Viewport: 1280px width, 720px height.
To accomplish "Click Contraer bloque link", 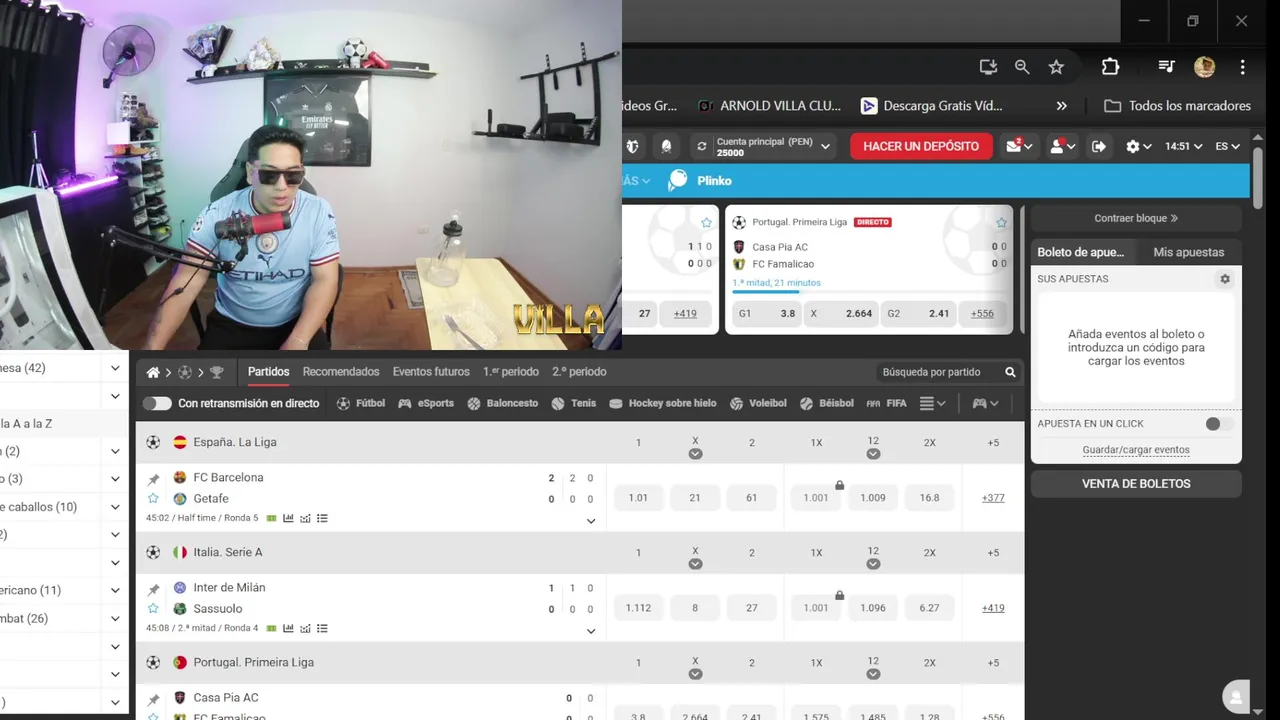I will pos(1136,218).
